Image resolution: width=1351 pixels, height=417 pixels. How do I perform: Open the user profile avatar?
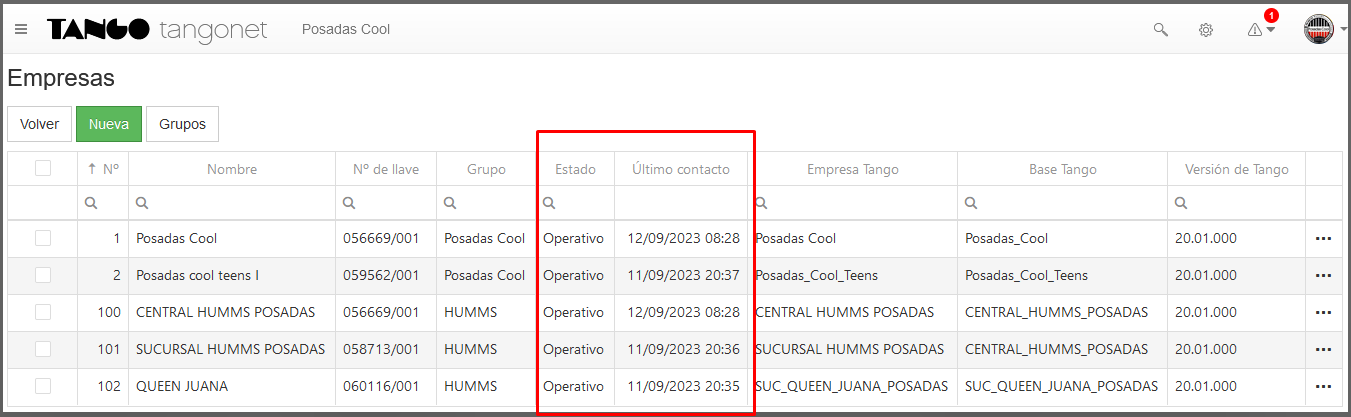(1319, 29)
